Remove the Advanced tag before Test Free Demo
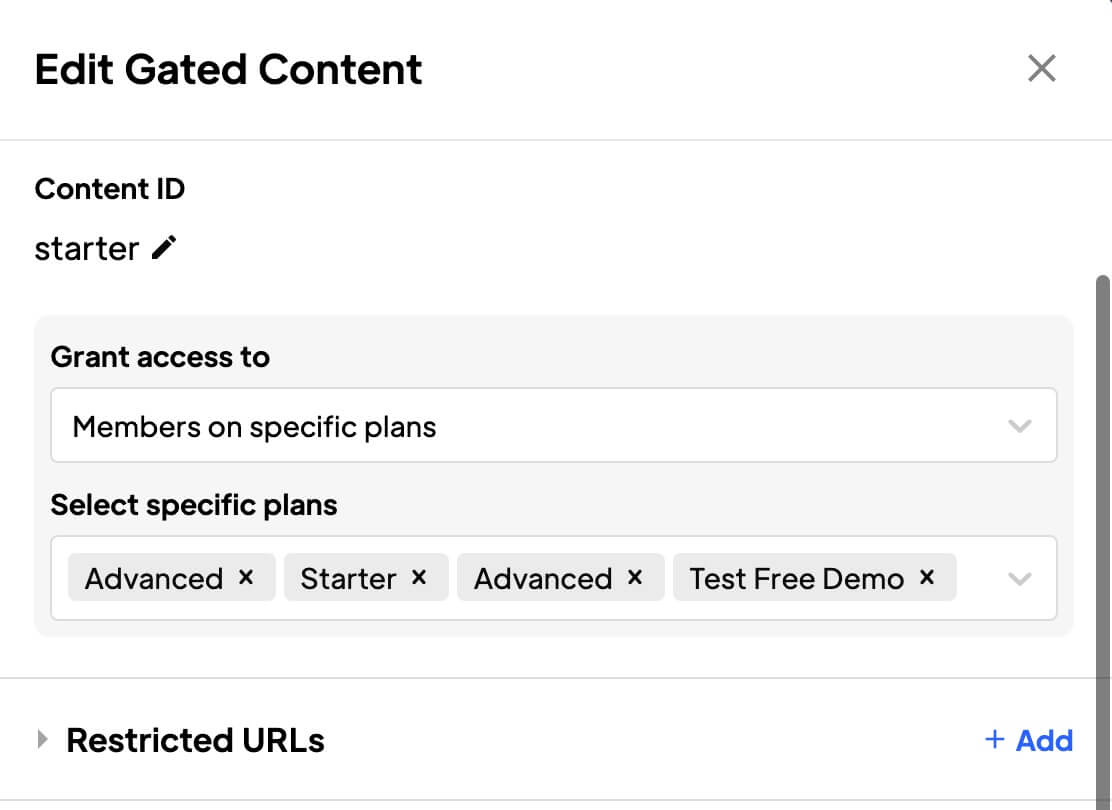Screen dimensions: 1112x810 (634, 578)
